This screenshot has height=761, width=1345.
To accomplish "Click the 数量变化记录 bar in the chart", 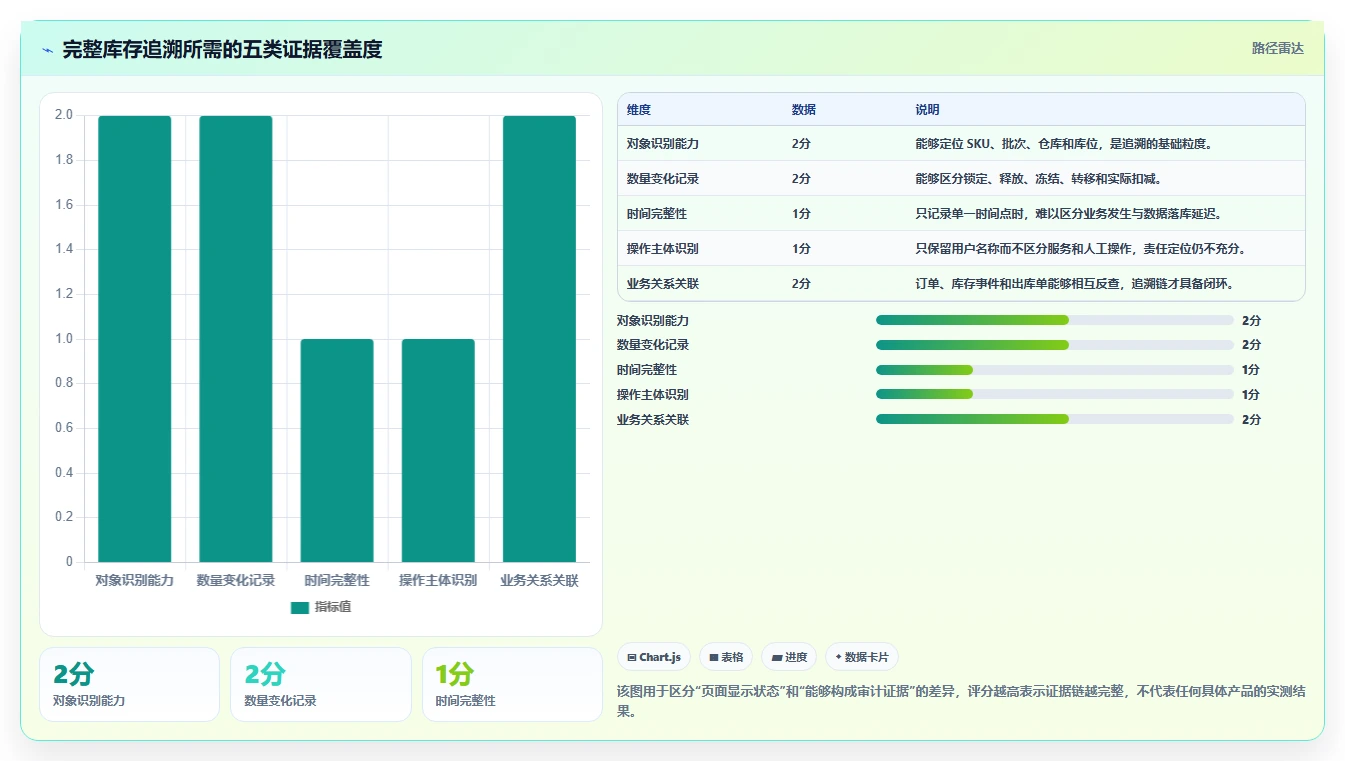I will point(236,339).
